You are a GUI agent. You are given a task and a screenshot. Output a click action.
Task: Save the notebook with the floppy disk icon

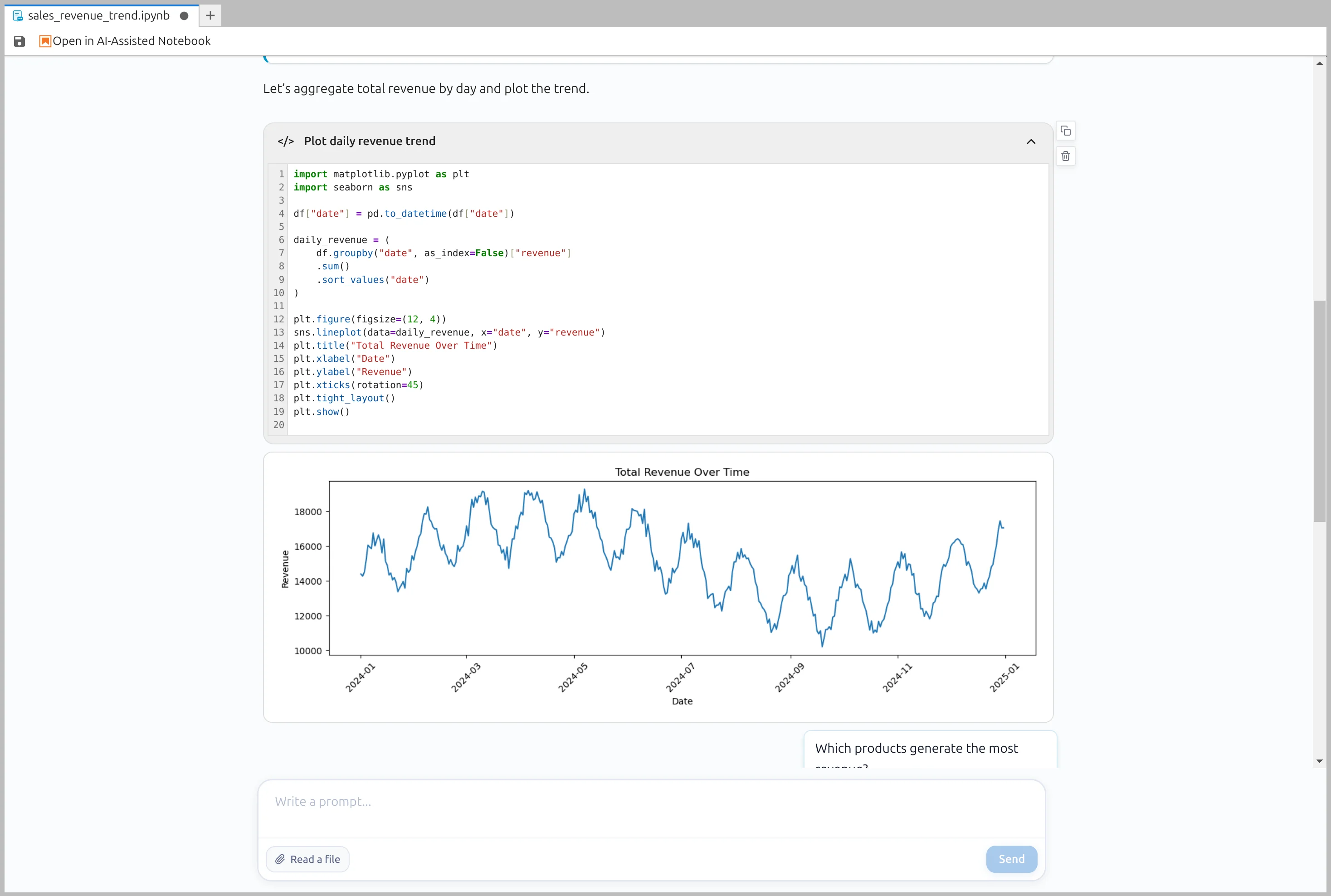(19, 40)
